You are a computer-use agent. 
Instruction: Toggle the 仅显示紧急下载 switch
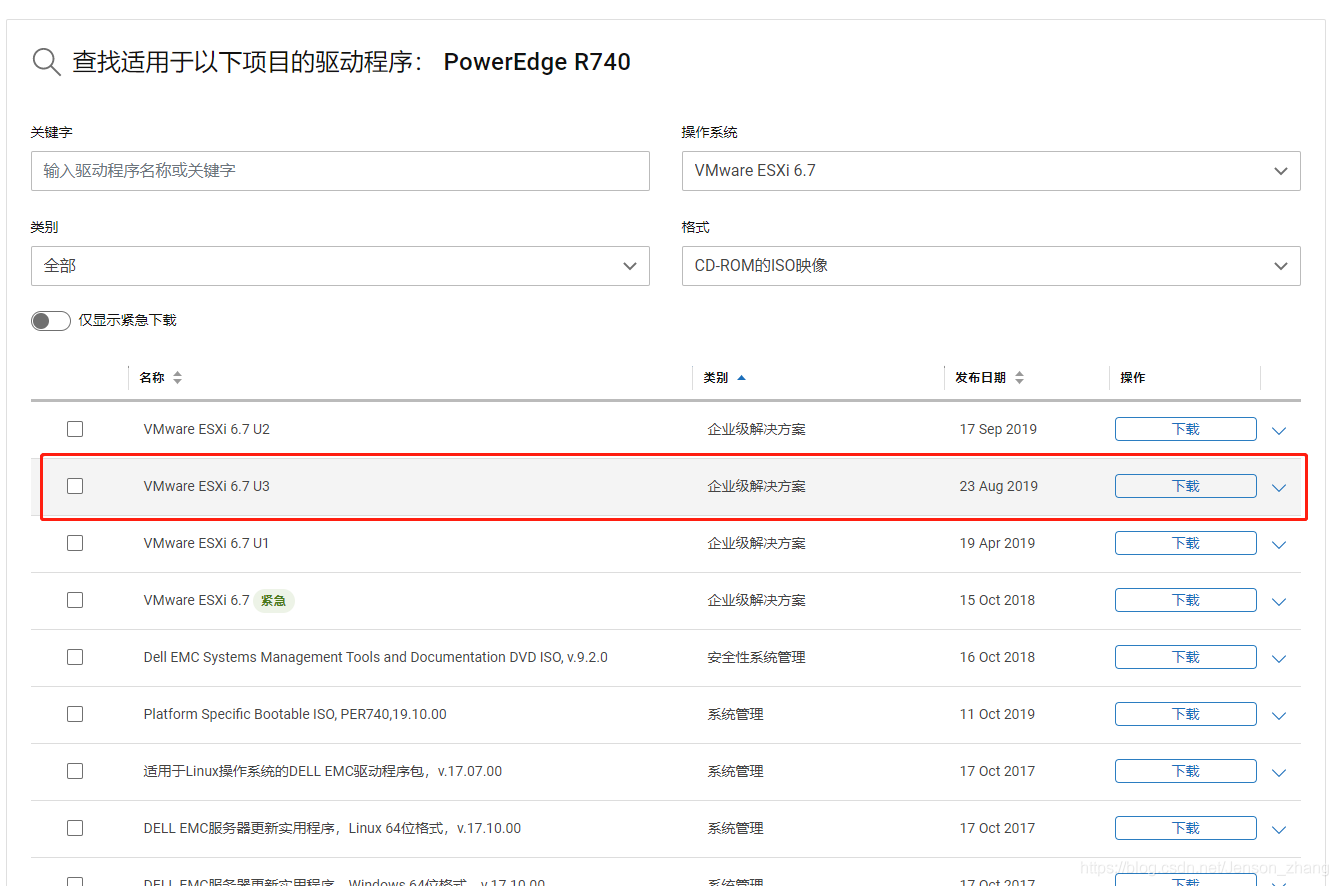(x=51, y=320)
